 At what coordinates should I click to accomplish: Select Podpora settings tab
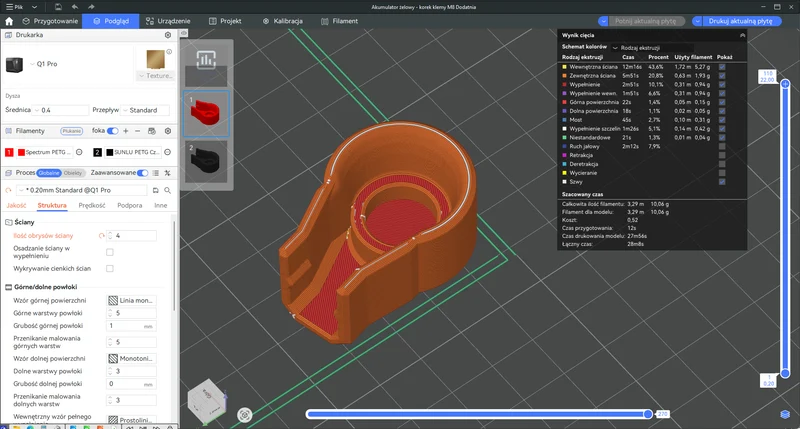[130, 206]
